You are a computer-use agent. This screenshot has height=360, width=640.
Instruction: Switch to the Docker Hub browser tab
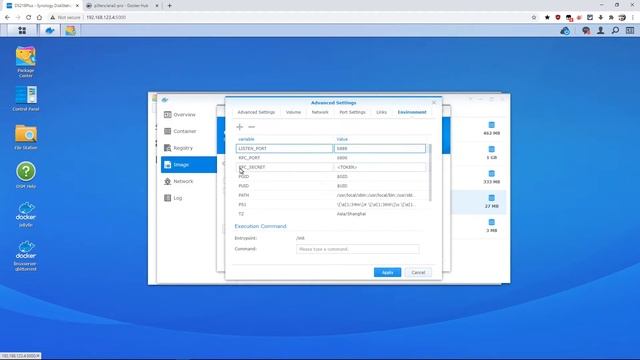click(121, 6)
